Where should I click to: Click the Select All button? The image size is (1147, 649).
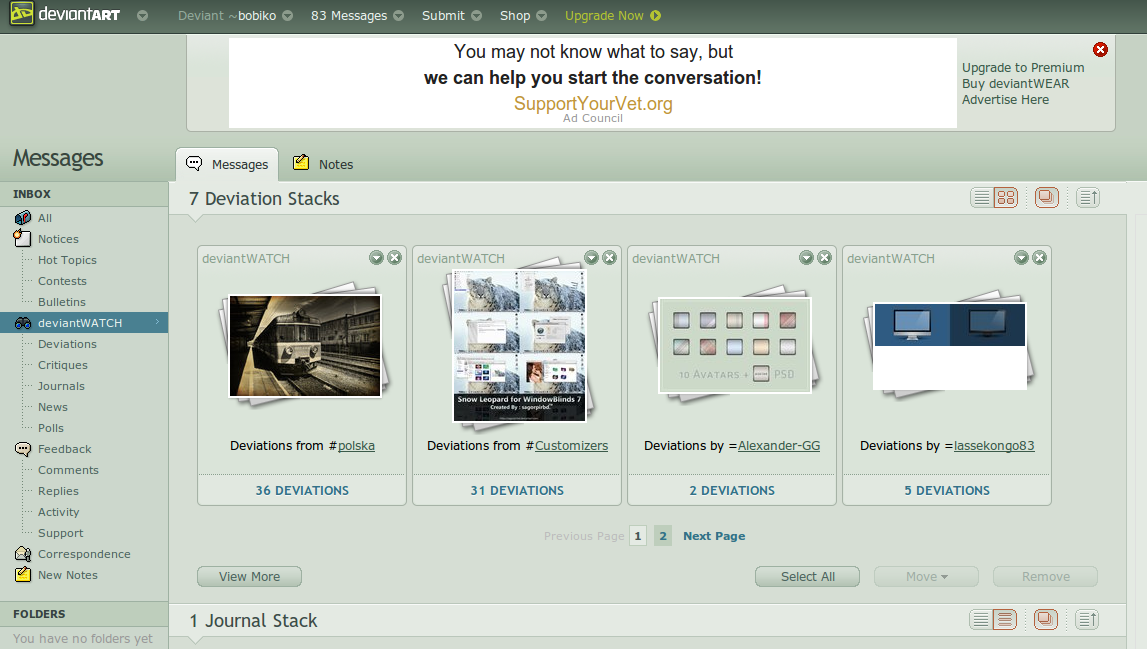pos(808,577)
